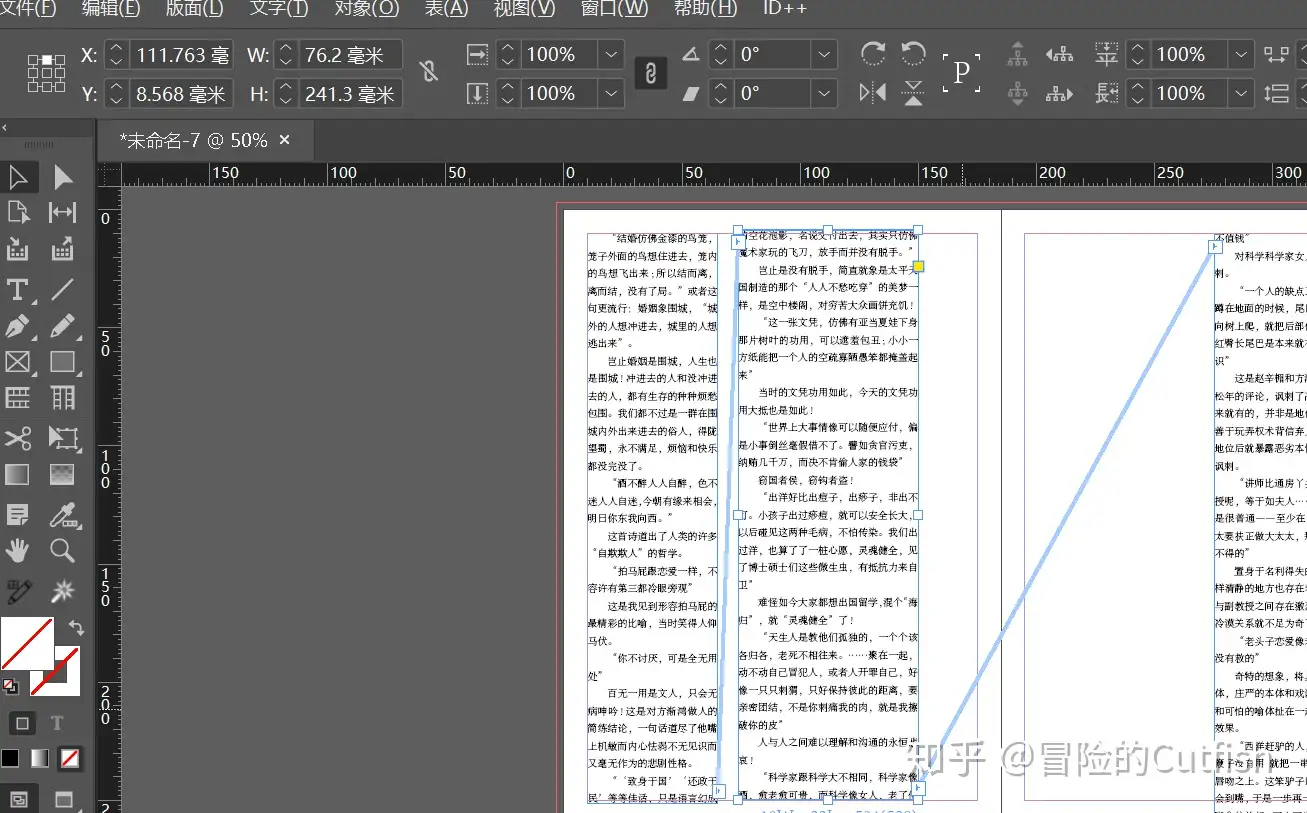Click the select container icon
1307x813 pixels.
1017,54
